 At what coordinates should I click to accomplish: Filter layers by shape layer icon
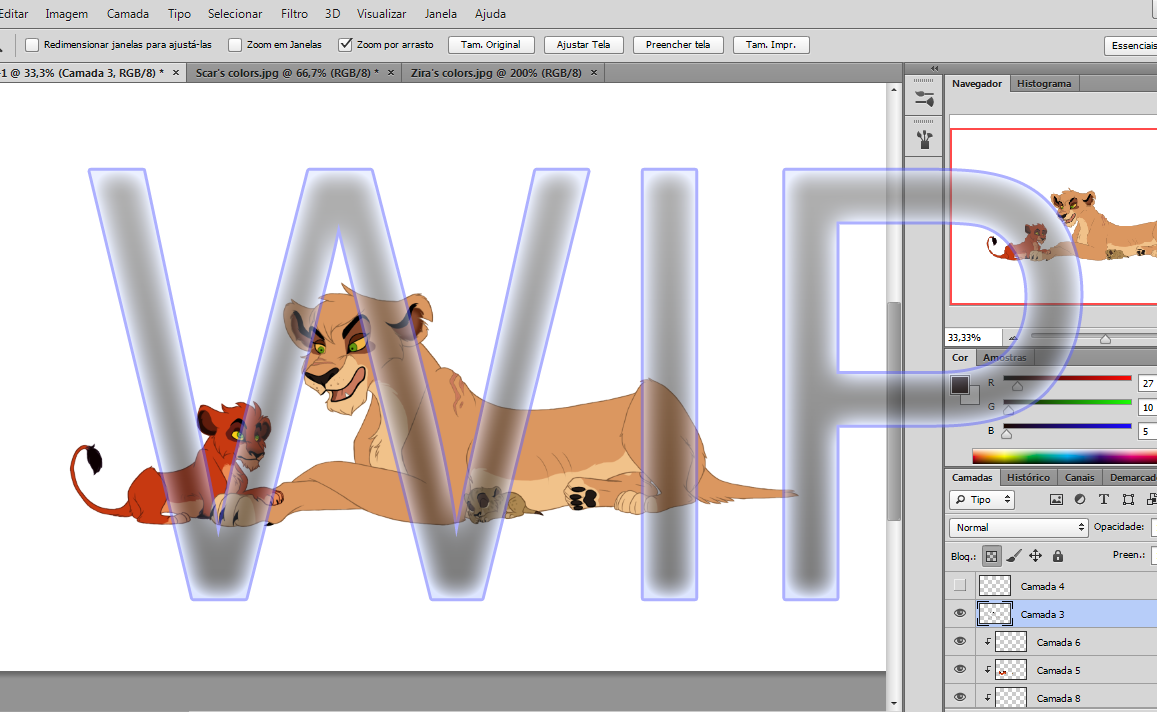coord(1128,500)
